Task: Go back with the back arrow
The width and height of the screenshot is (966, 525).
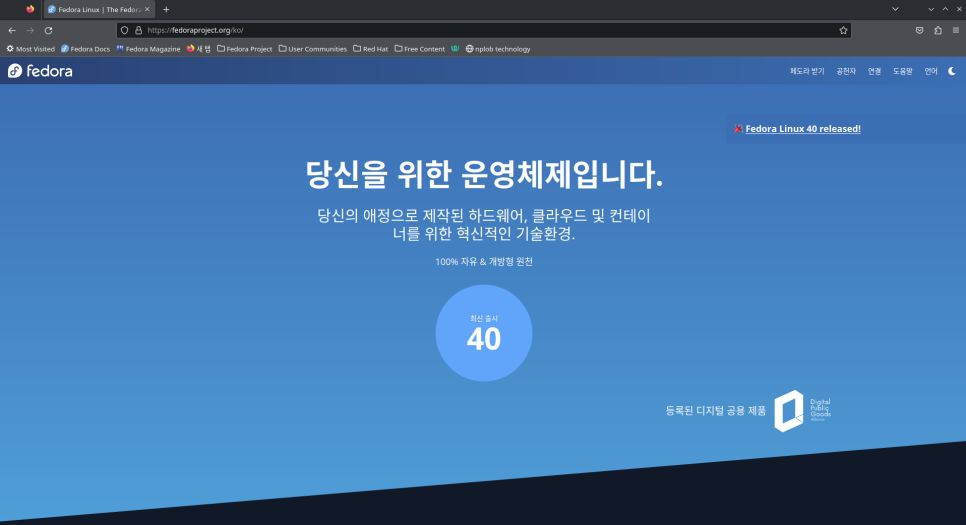Action: [x=12, y=30]
